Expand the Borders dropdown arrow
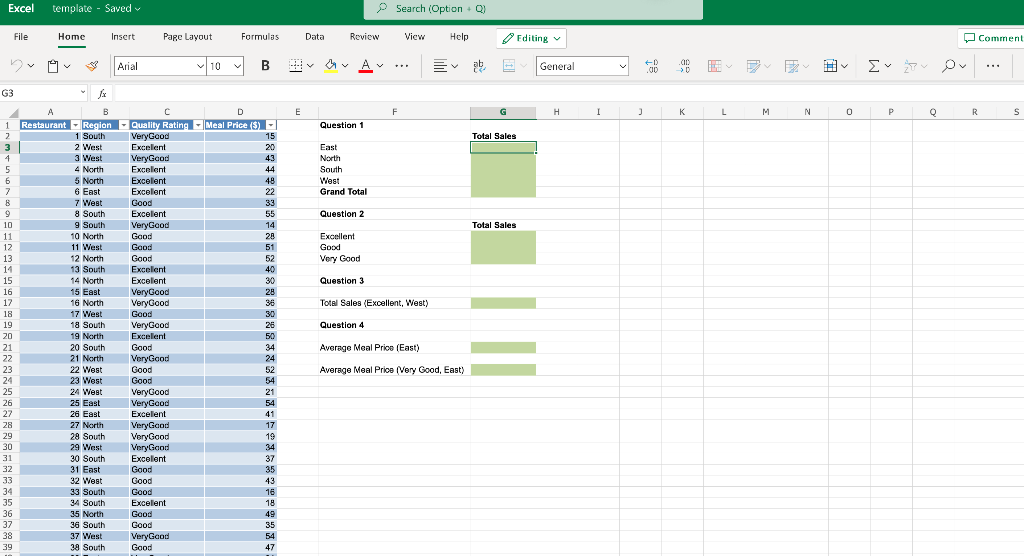Image resolution: width=1024 pixels, height=556 pixels. (310, 66)
